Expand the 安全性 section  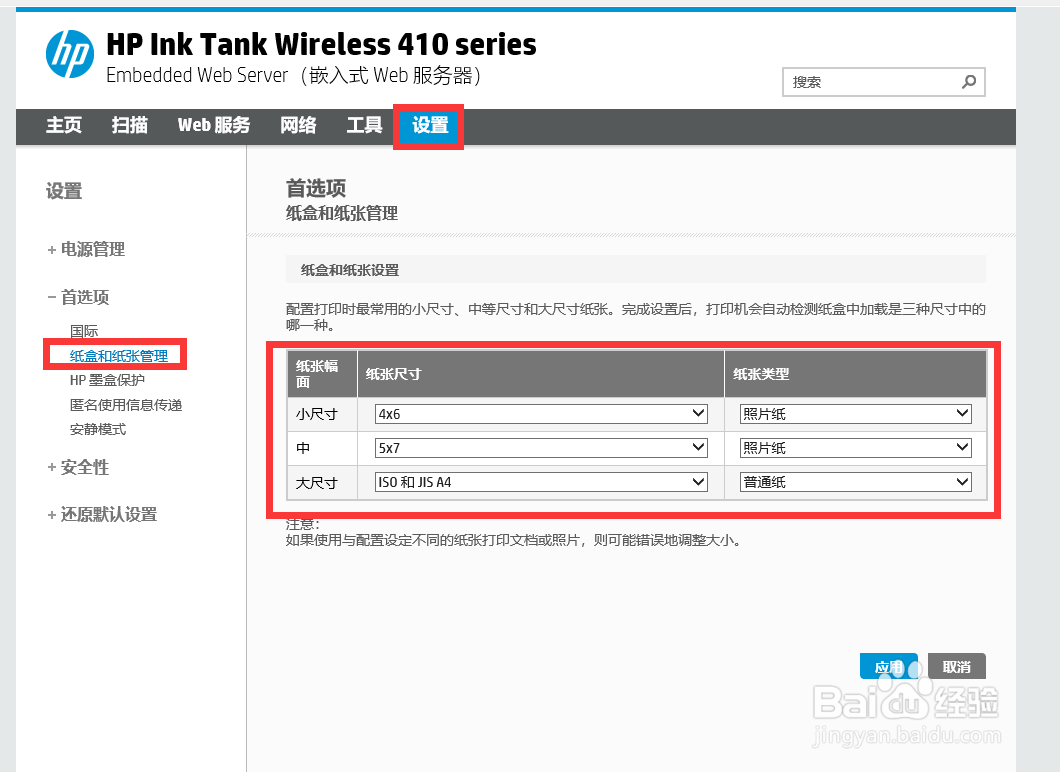click(78, 467)
